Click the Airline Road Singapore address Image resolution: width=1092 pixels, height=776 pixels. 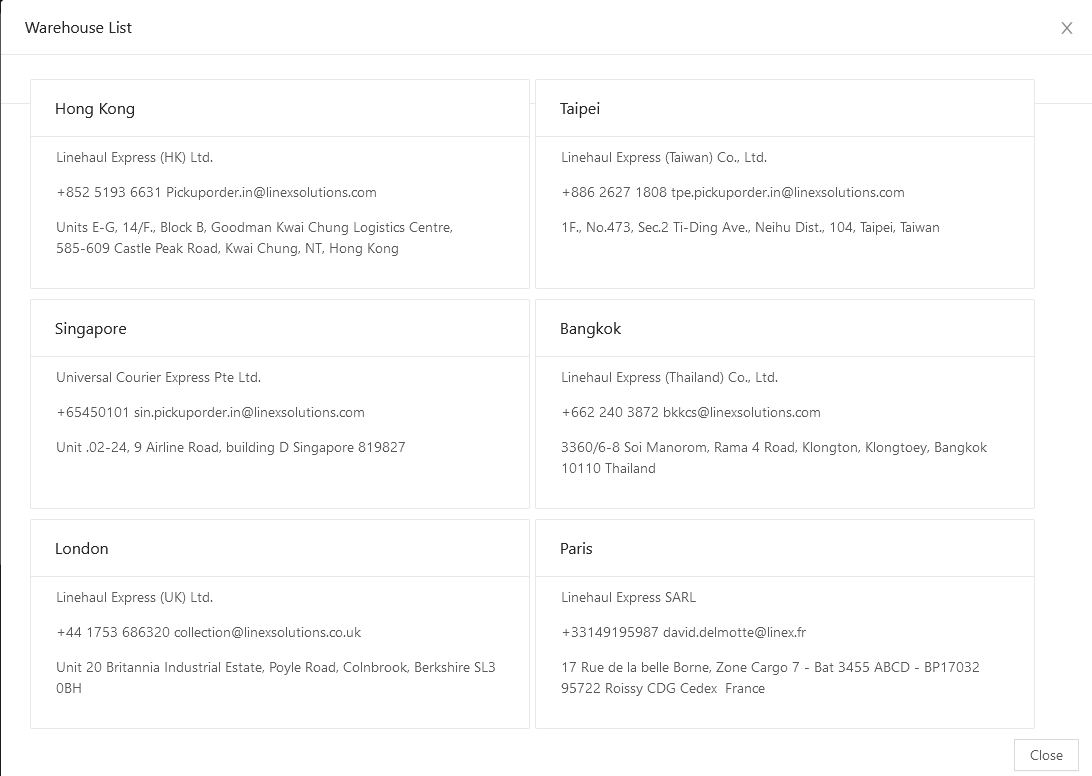[x=231, y=447]
